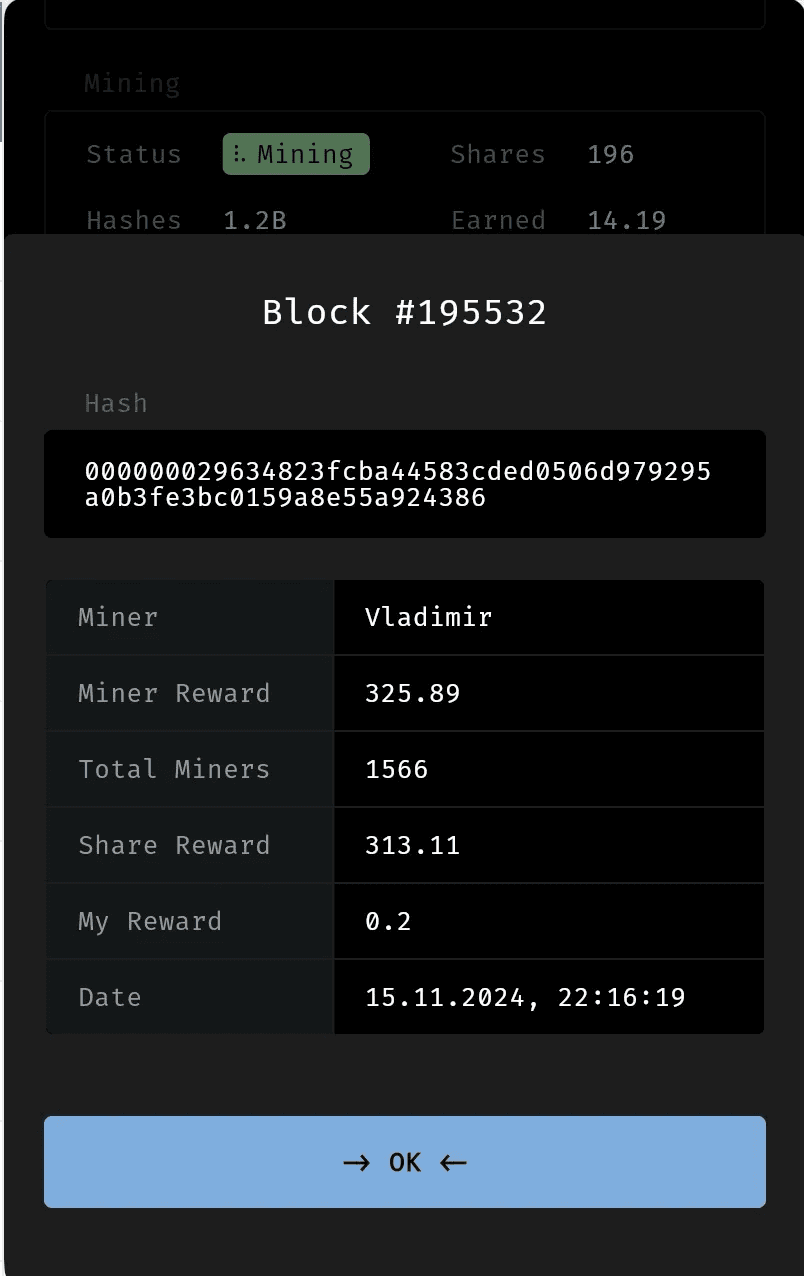Click the Total Miners value 1566
This screenshot has height=1276, width=804.
[397, 769]
